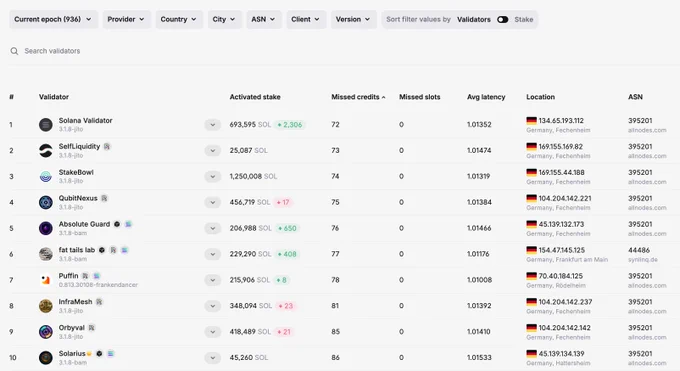Open the City filter dropdown
This screenshot has width=680, height=371.
click(224, 20)
